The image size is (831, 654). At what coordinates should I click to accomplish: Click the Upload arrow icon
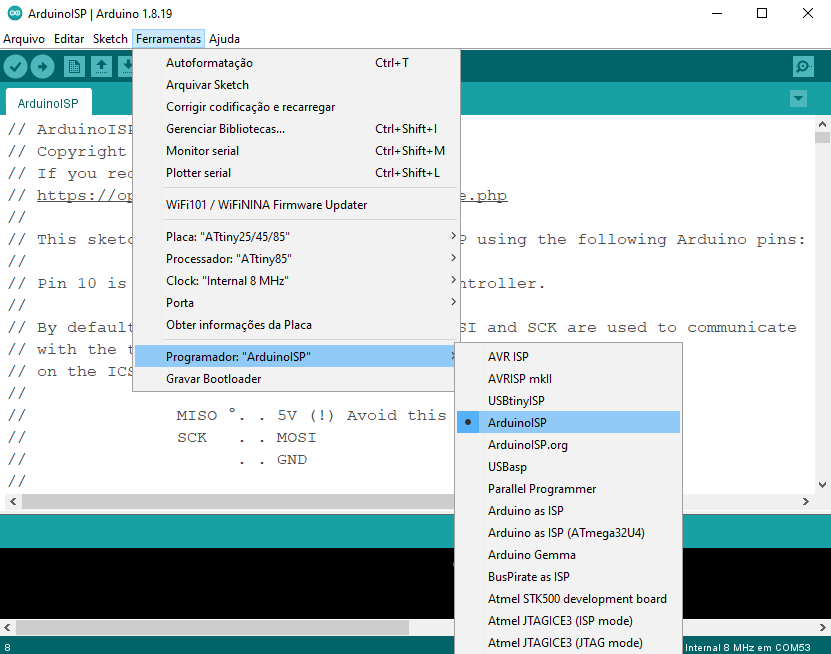(x=42, y=66)
